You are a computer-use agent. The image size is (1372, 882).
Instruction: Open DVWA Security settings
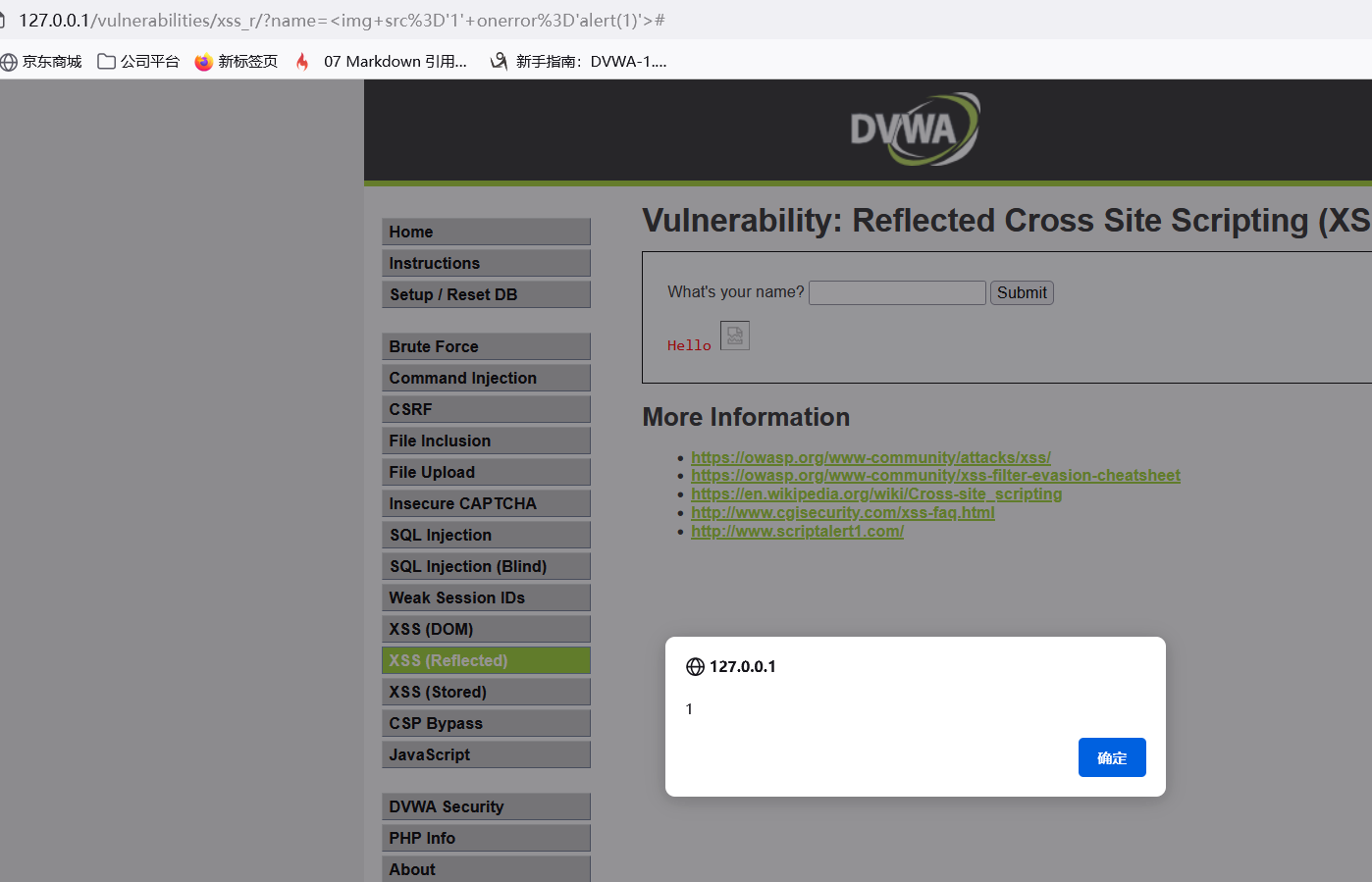pyautogui.click(x=486, y=806)
